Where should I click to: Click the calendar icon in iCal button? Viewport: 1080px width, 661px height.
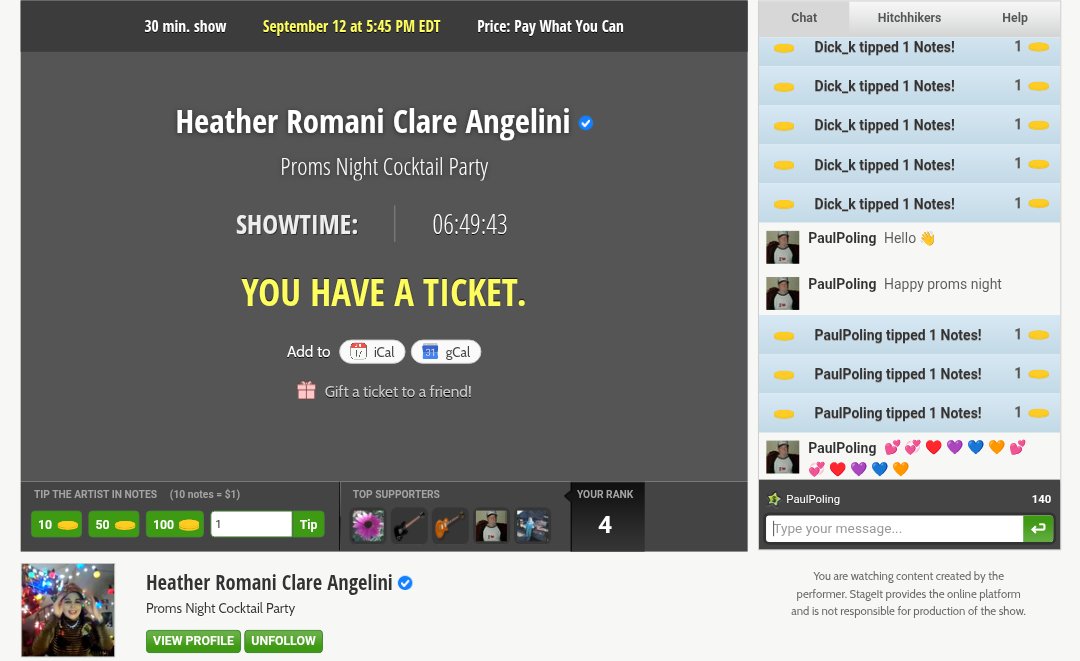[358, 352]
